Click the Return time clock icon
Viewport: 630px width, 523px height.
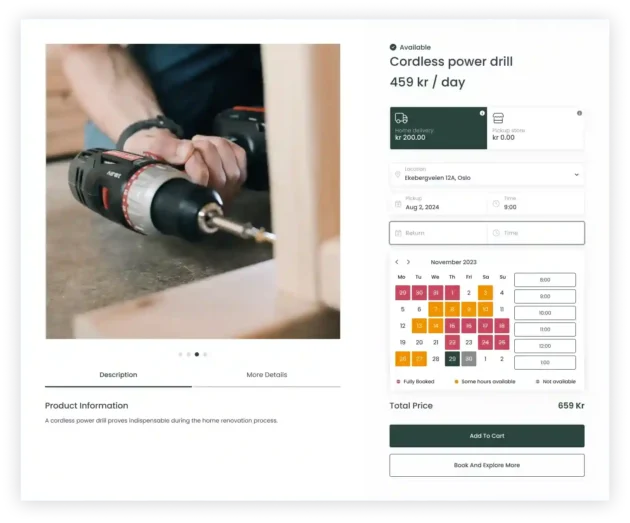click(x=496, y=233)
